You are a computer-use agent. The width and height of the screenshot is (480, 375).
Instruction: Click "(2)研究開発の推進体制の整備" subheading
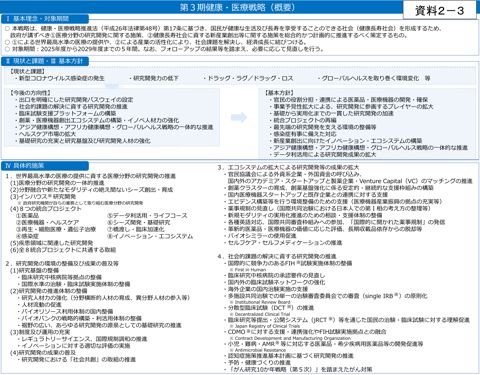[49, 291]
